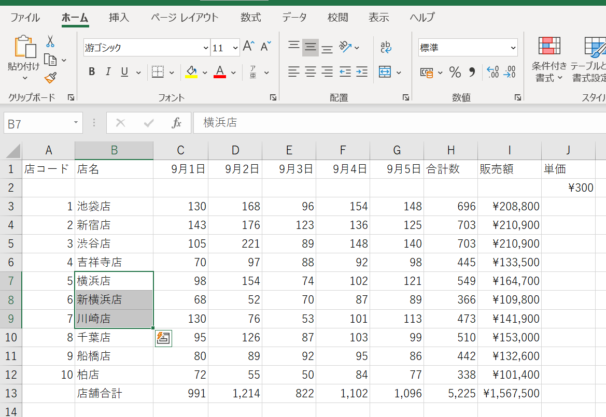Align text left
606x417 pixels.
tap(293, 72)
